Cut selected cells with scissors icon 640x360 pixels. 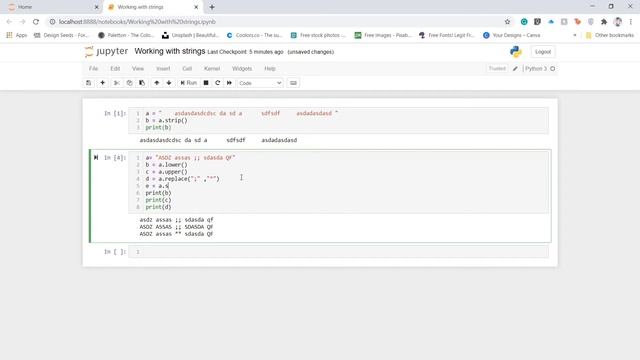[x=117, y=83]
